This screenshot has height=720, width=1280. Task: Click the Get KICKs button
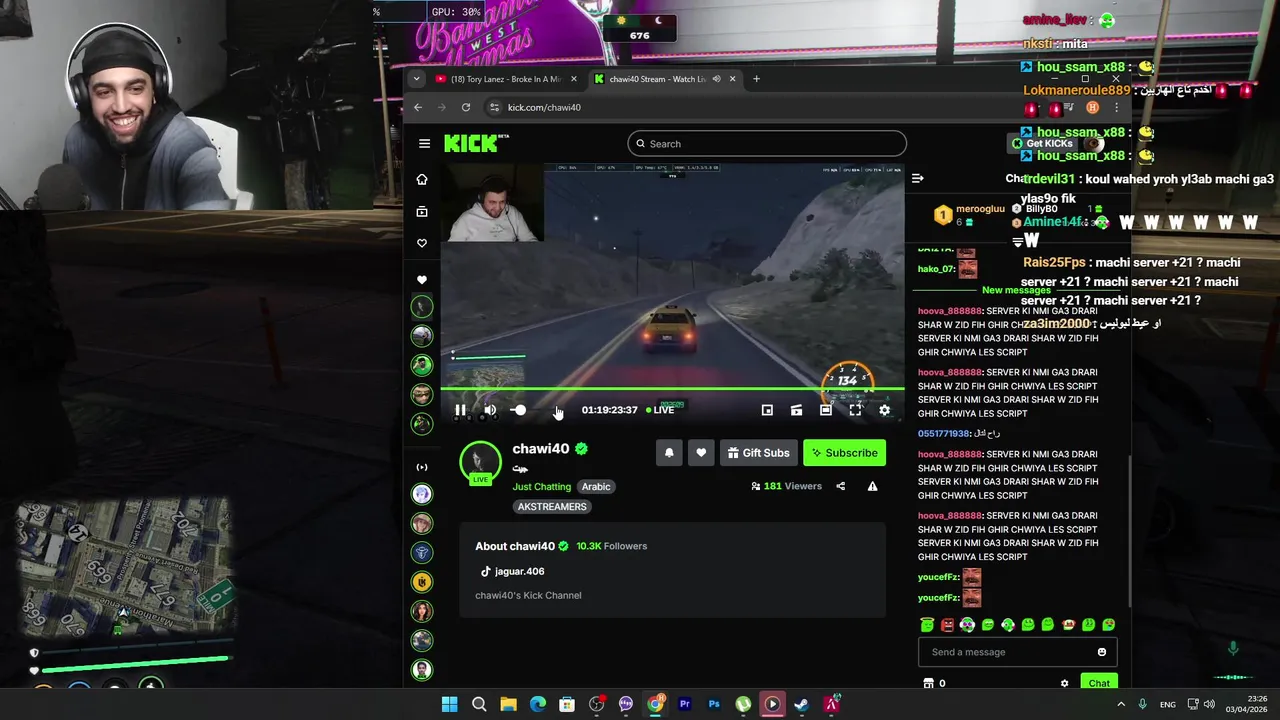[1043, 144]
